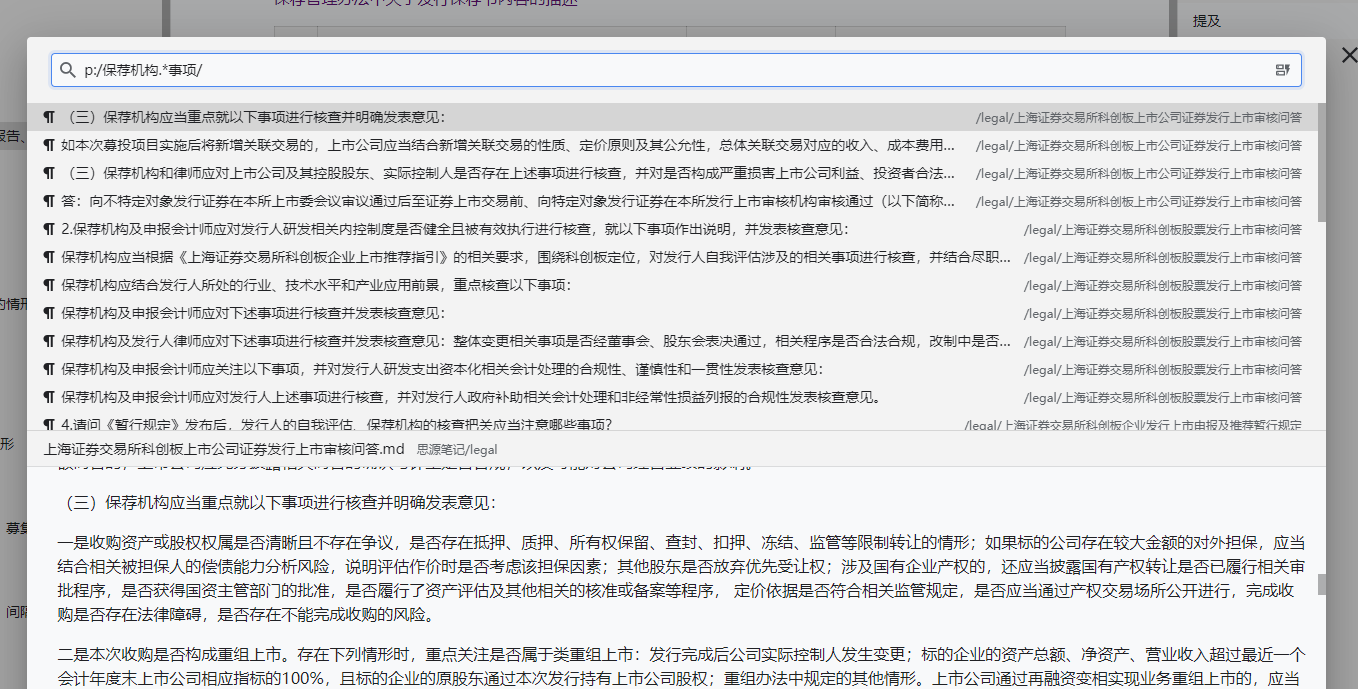This screenshot has width=1358, height=689.
Task: Click preview heading （三）保荐机构应当重点就以下事项
Action: (275, 502)
